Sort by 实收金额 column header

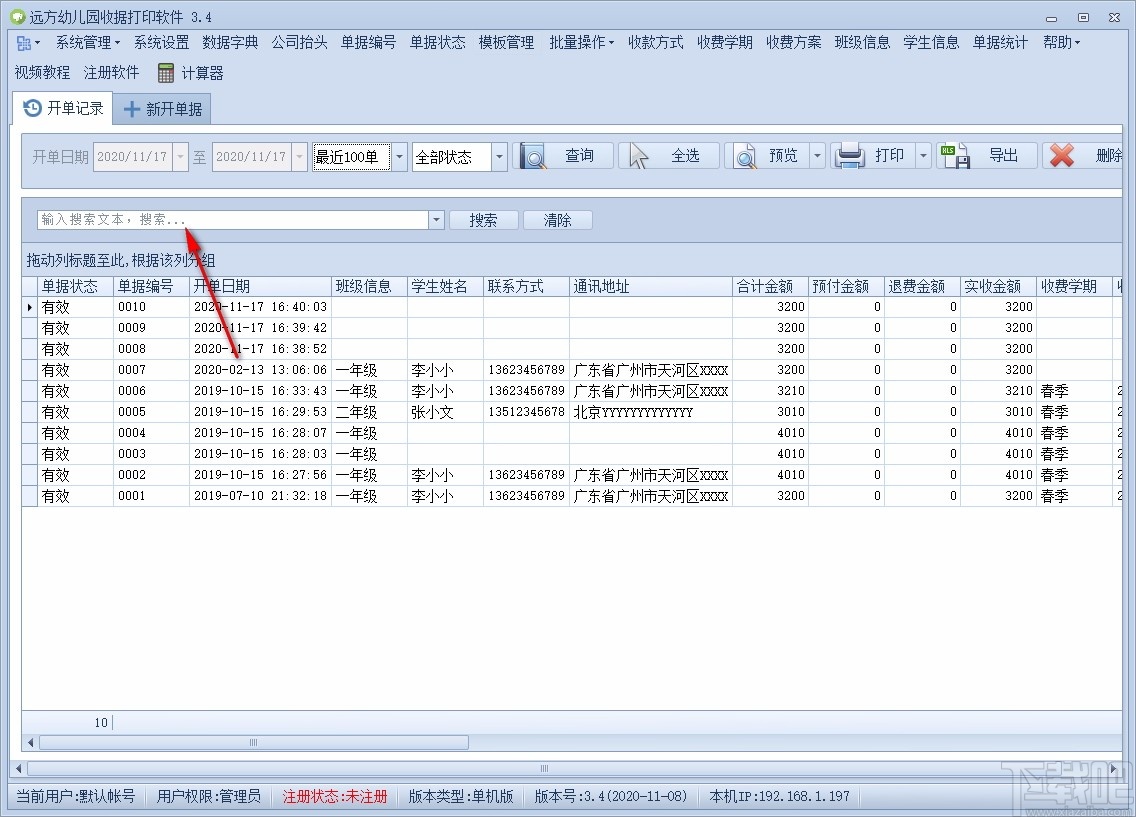point(999,286)
